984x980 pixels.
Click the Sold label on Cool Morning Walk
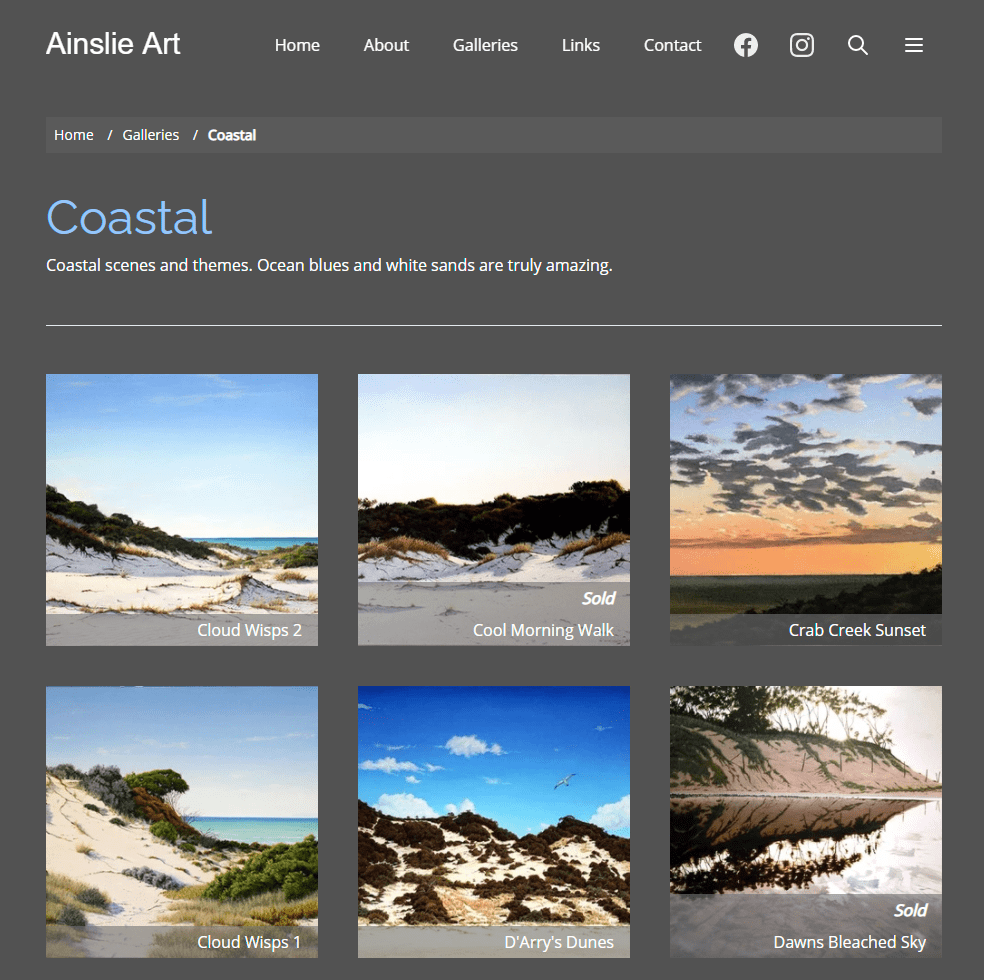[598, 597]
